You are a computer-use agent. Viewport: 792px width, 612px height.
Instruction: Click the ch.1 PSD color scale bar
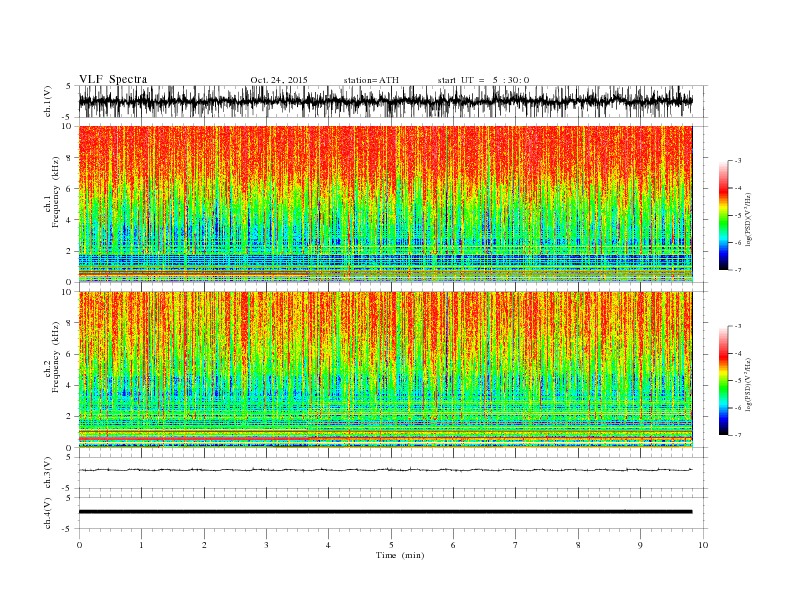pyautogui.click(x=723, y=216)
